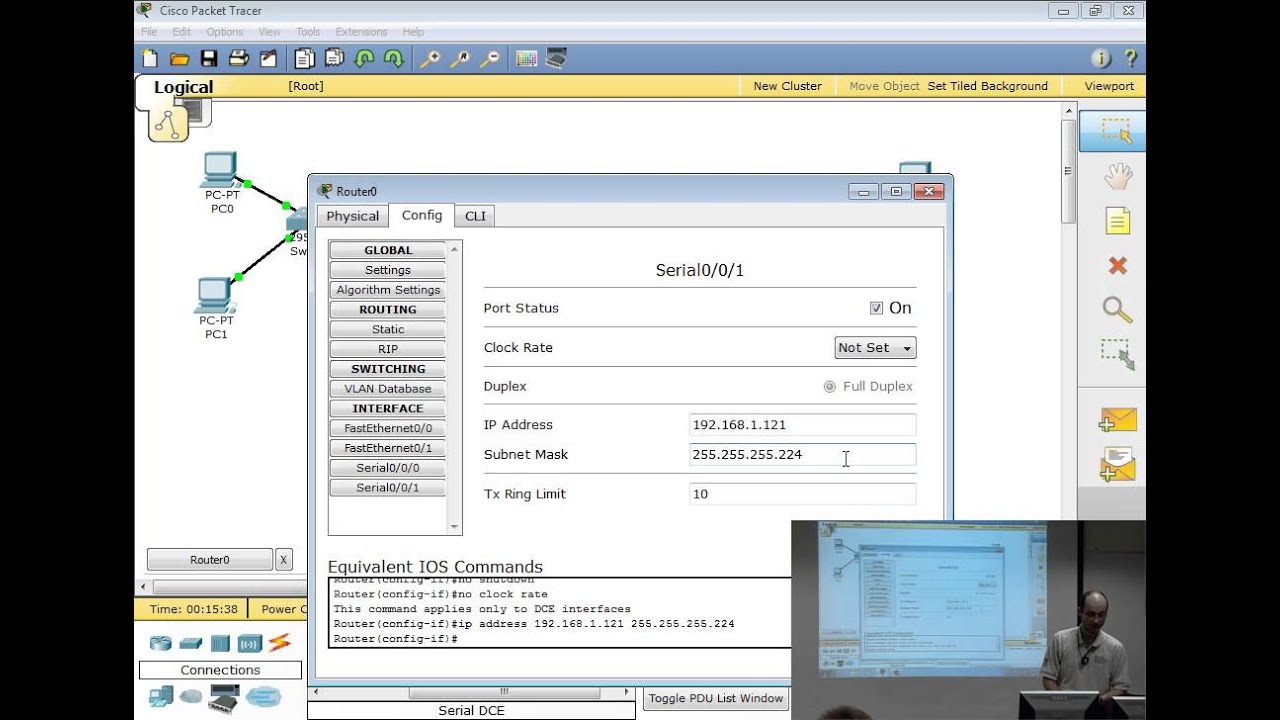The height and width of the screenshot is (720, 1280).
Task: Select the Wireless Devices category
Action: coord(250,643)
